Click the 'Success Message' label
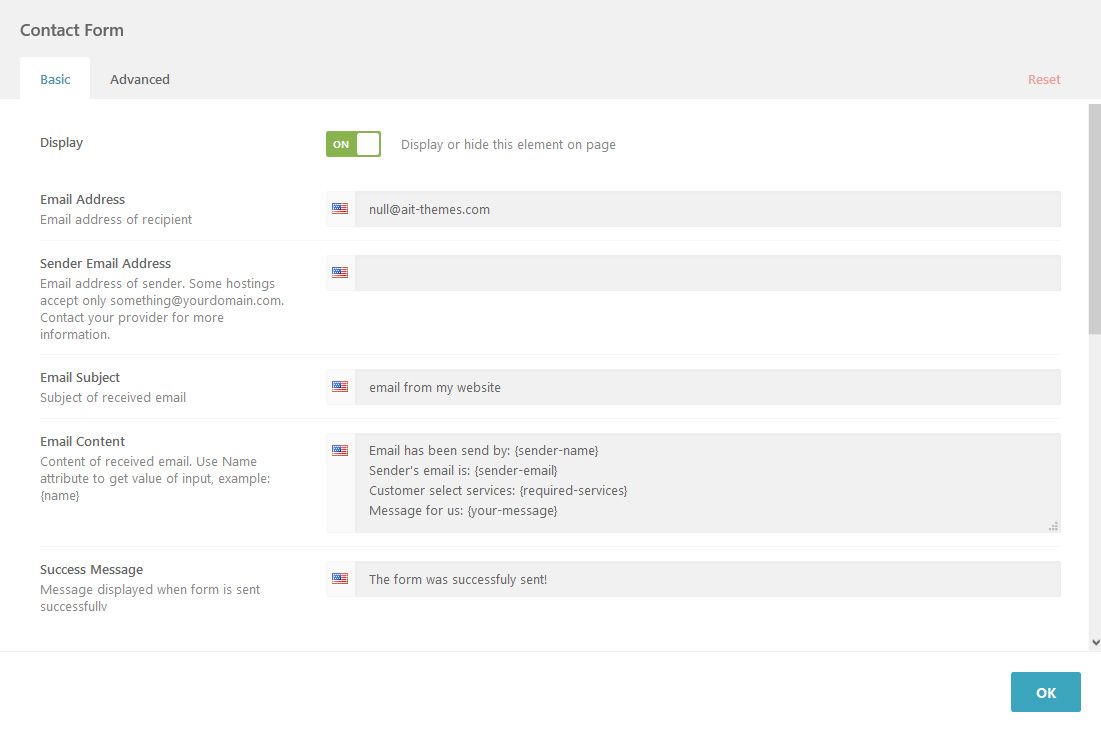This screenshot has width=1101, height=732. (91, 569)
